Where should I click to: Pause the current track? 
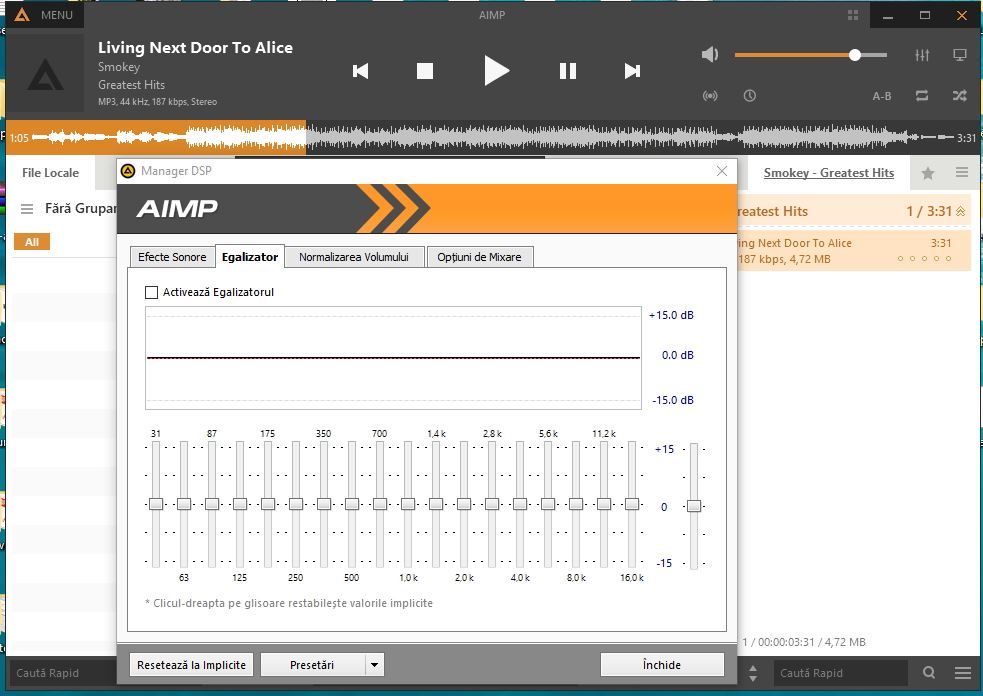(568, 71)
